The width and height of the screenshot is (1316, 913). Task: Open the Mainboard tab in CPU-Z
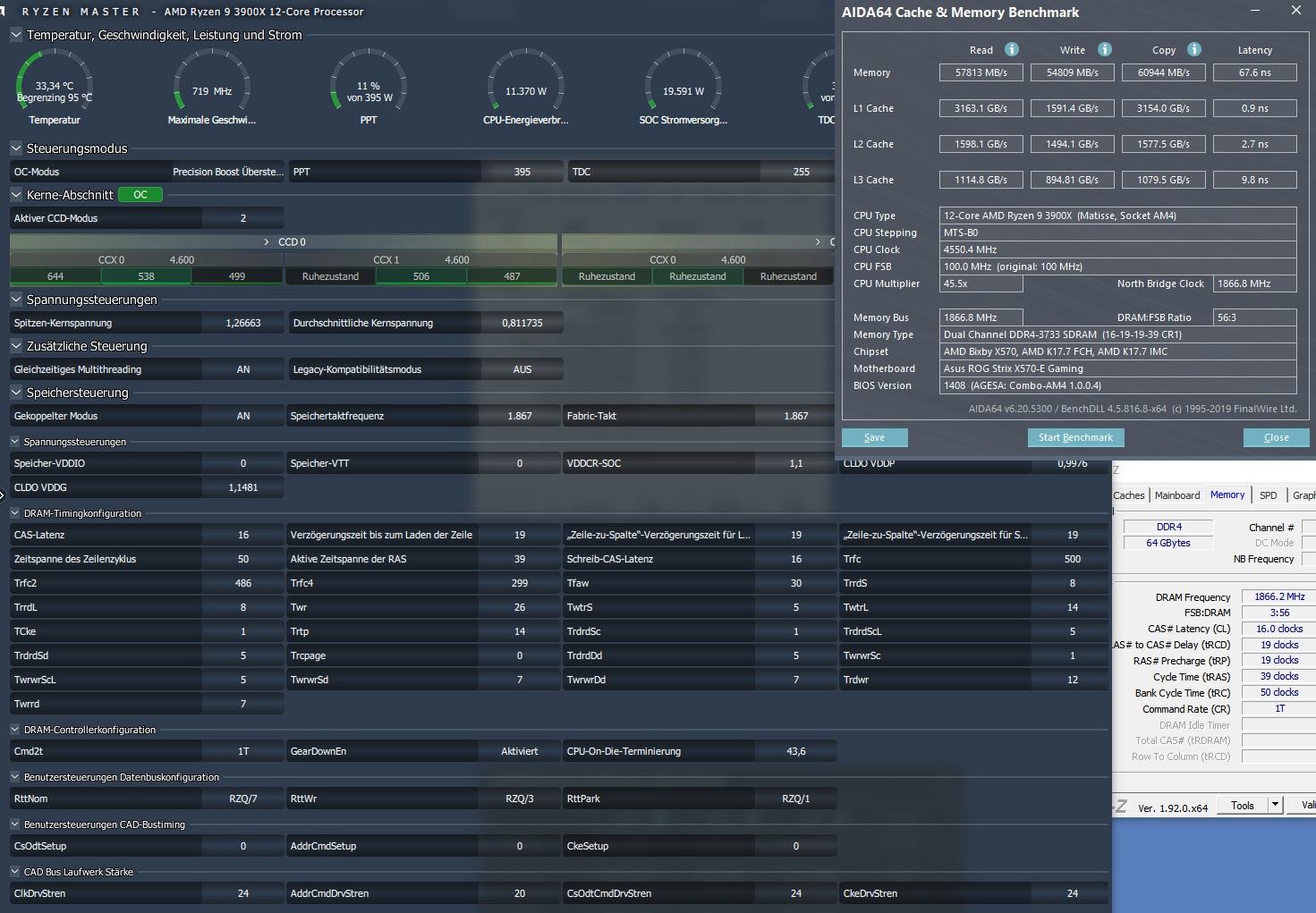(1177, 495)
